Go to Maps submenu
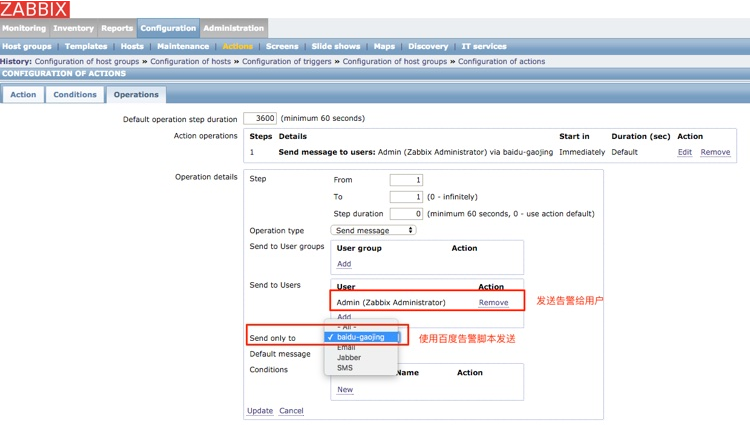The width and height of the screenshot is (750, 444). 385,46
